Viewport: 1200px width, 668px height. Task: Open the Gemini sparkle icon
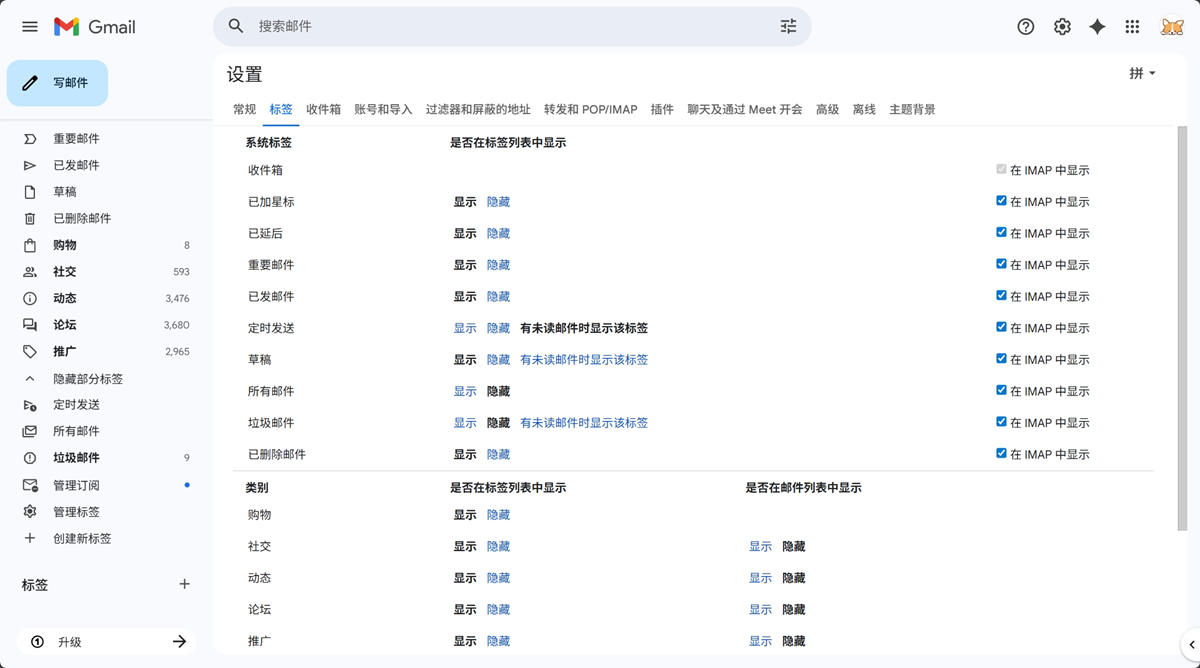pos(1096,27)
